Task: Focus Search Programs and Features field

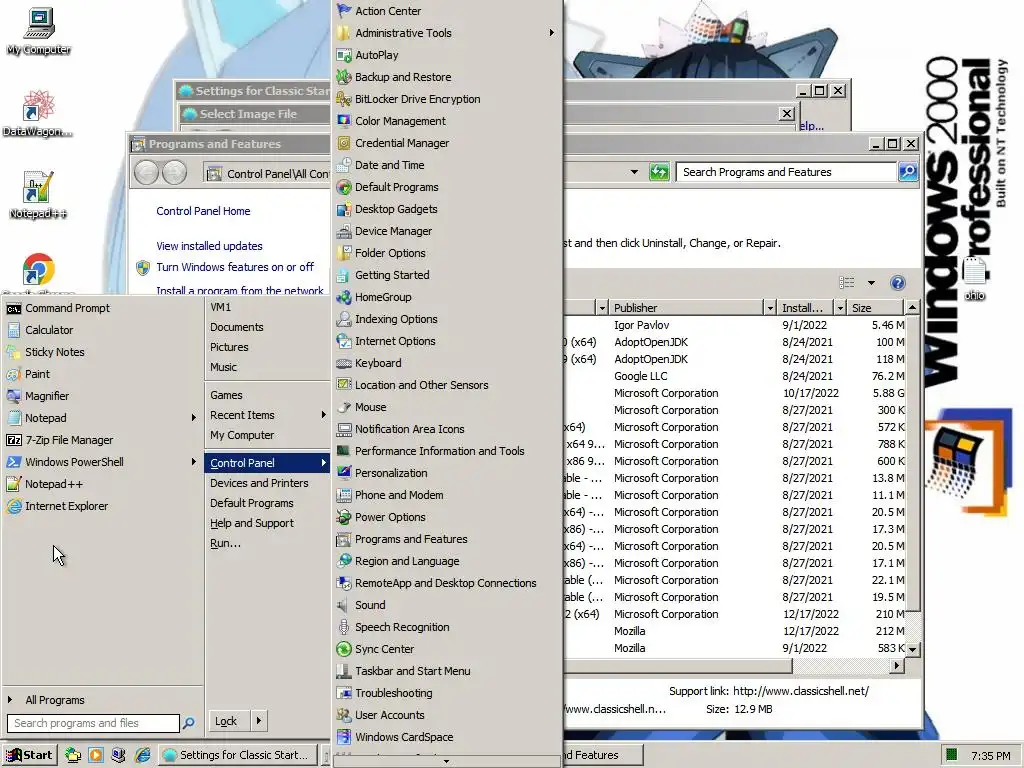Action: (x=786, y=172)
